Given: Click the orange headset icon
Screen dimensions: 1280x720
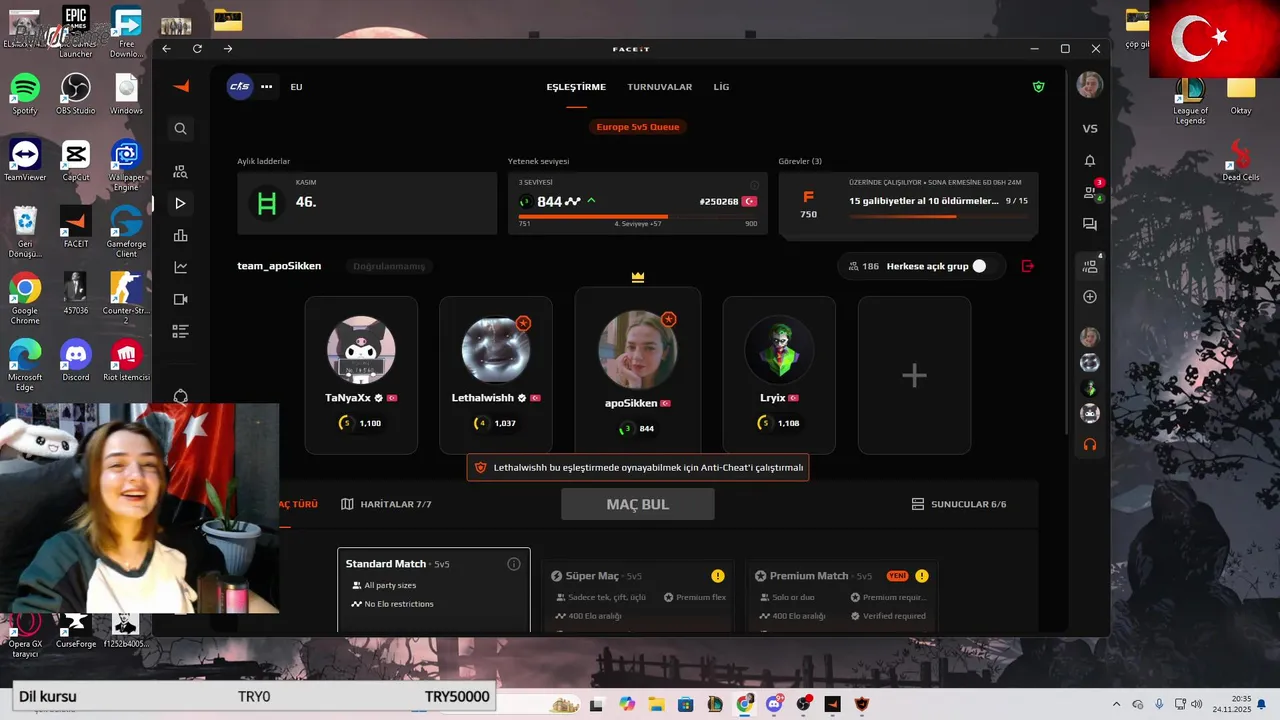Looking at the screenshot, I should click(x=1090, y=445).
